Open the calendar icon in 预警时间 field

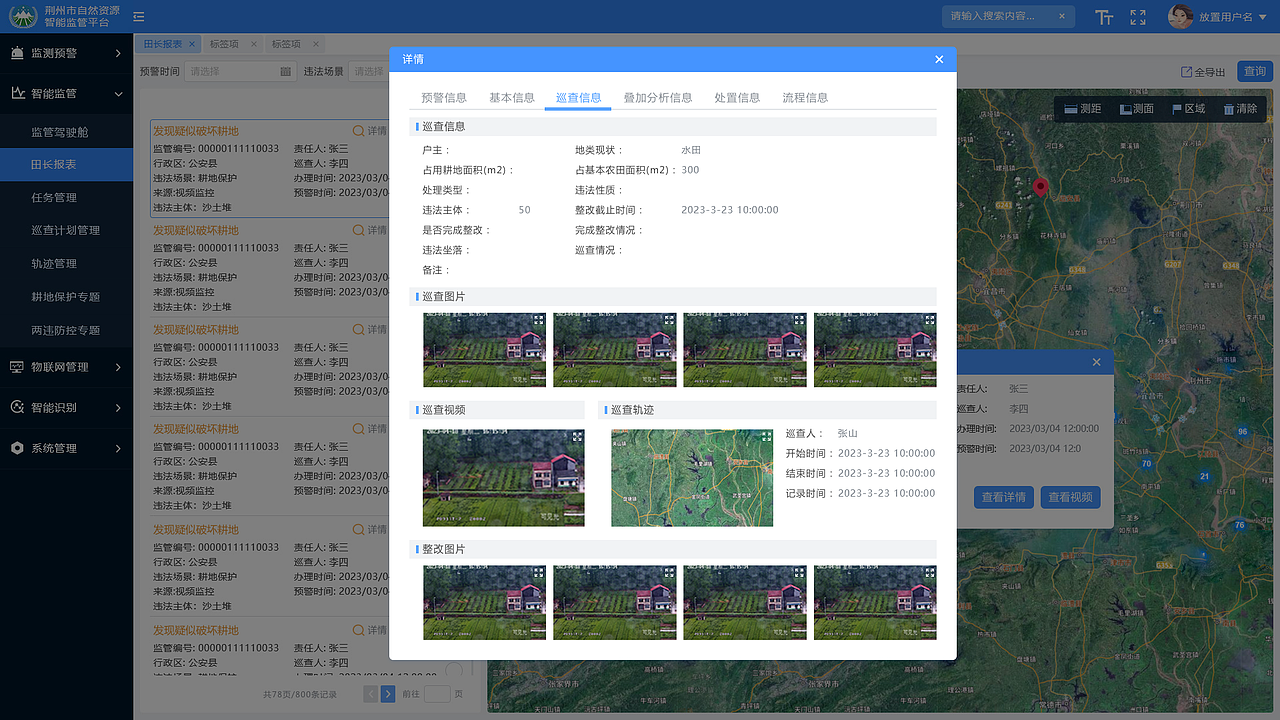click(x=285, y=72)
